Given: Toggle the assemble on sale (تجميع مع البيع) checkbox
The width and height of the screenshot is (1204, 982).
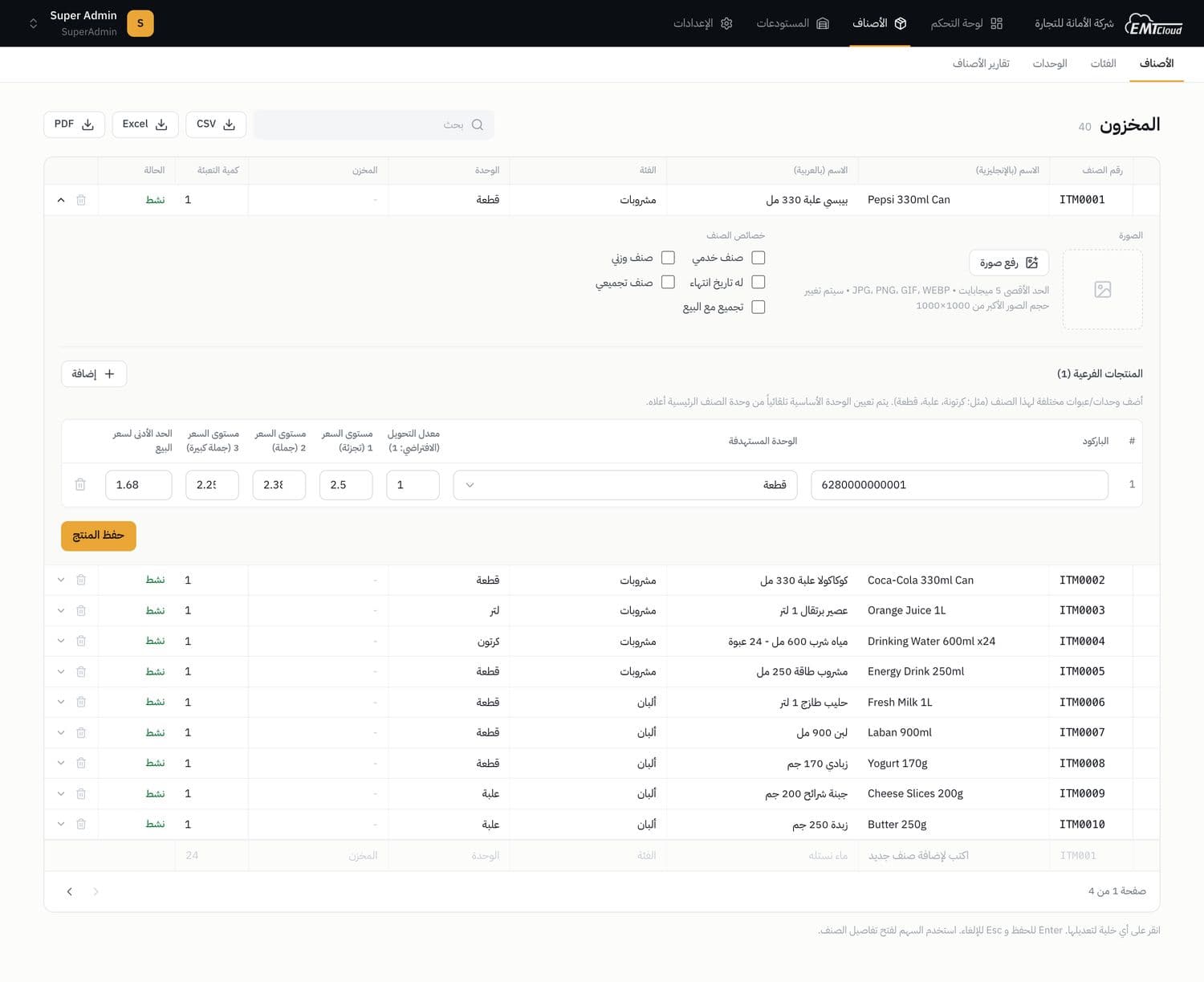Looking at the screenshot, I should 759,307.
